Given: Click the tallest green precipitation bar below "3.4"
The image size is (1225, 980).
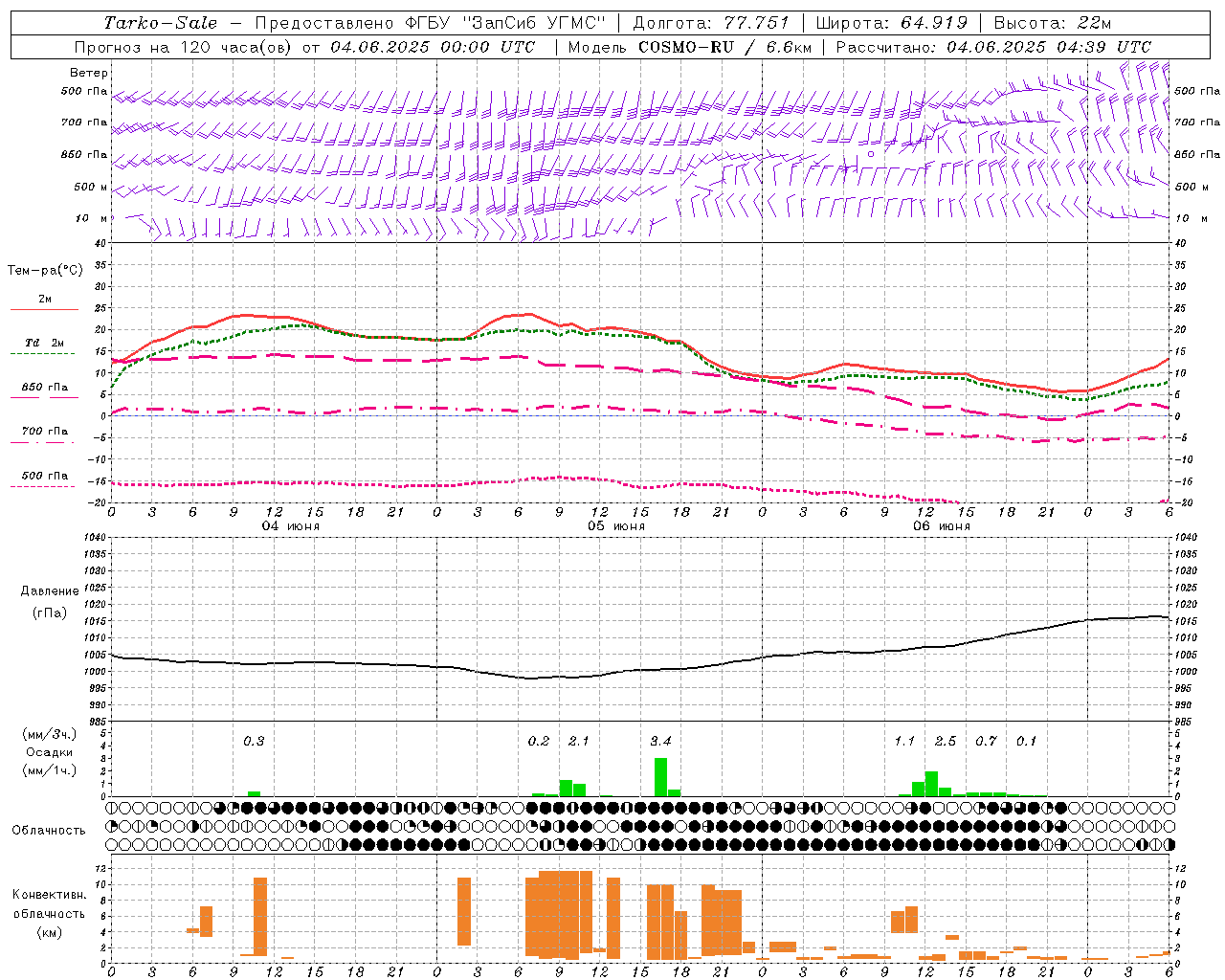Looking at the screenshot, I should click(660, 777).
